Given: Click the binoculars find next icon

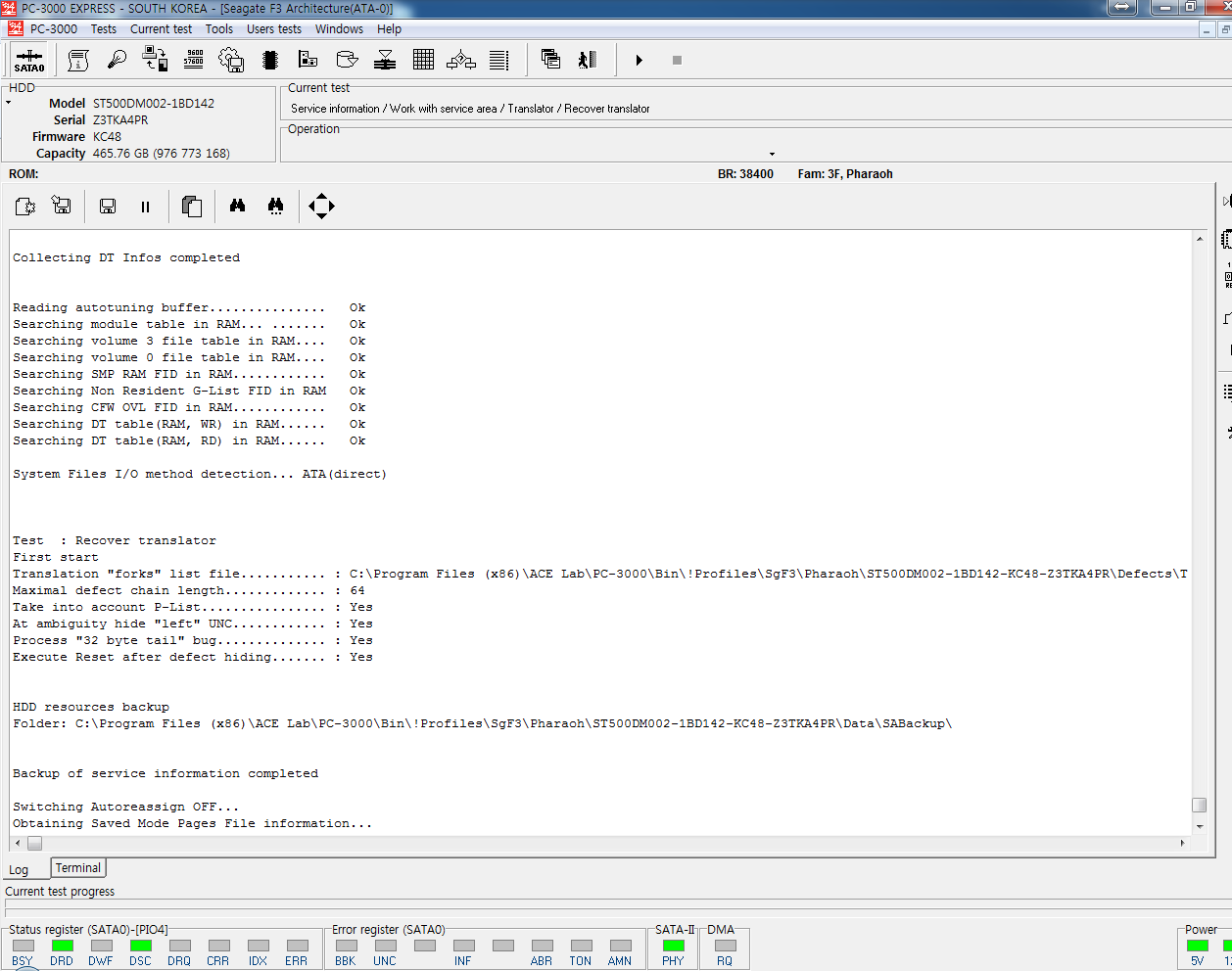Looking at the screenshot, I should point(275,206).
